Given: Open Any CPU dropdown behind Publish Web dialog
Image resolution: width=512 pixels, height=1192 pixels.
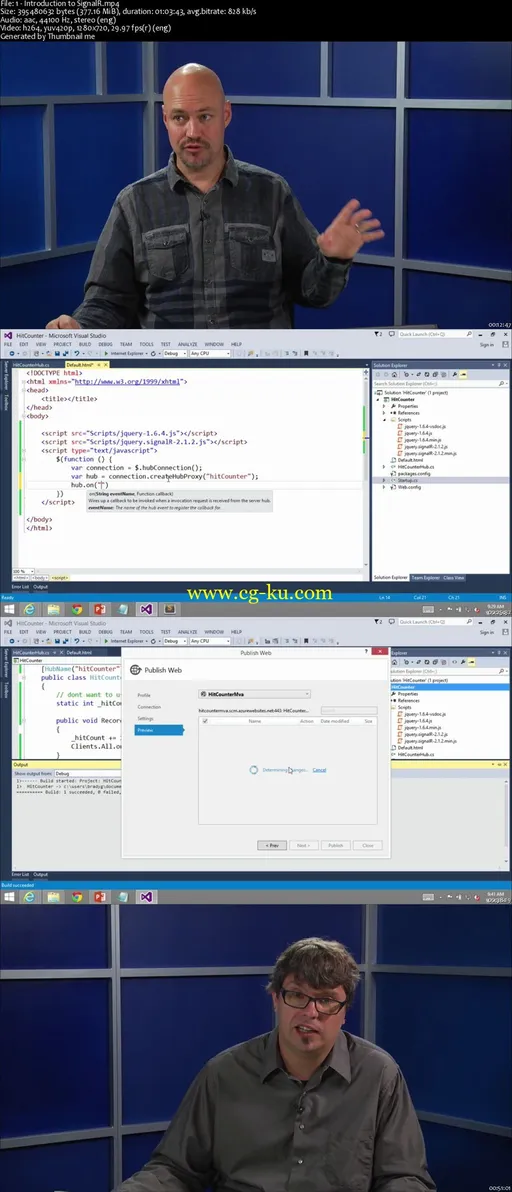Looking at the screenshot, I should (x=210, y=641).
